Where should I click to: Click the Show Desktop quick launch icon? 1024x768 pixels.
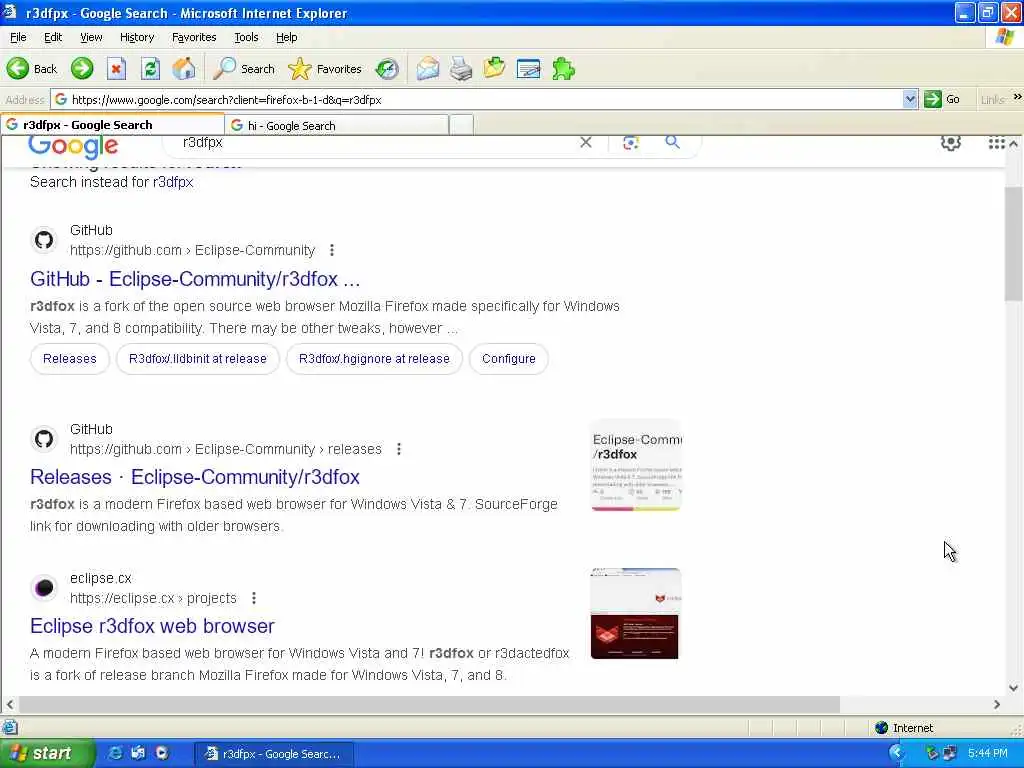tap(138, 753)
